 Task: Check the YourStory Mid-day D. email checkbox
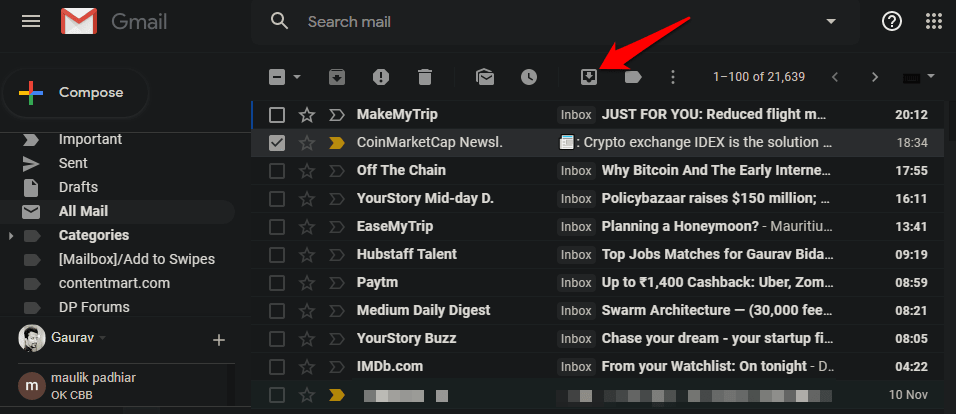click(x=277, y=199)
